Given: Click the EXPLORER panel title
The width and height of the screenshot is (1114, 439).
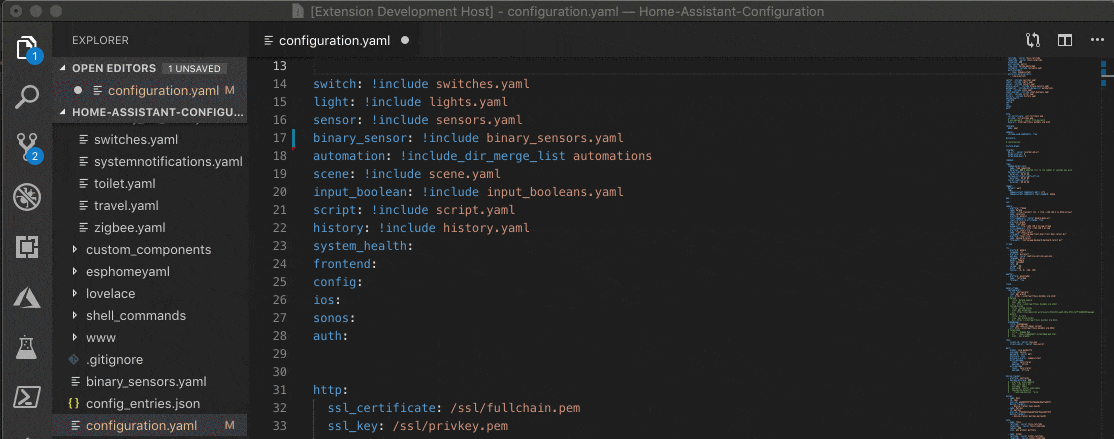Looking at the screenshot, I should 100,40.
